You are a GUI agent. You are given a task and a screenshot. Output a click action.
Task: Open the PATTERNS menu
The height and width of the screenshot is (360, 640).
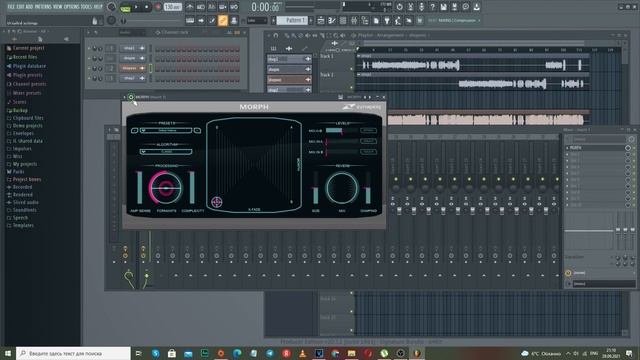43,7
